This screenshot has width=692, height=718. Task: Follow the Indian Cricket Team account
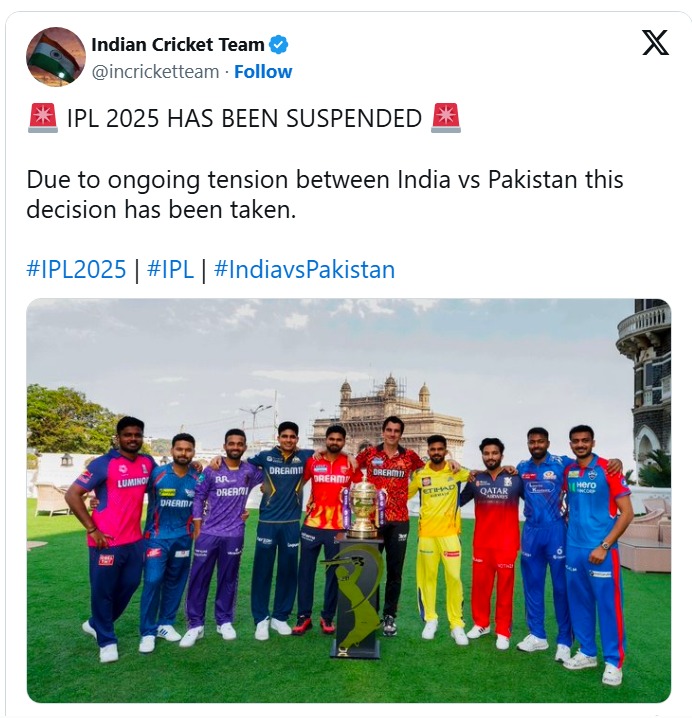click(x=263, y=72)
